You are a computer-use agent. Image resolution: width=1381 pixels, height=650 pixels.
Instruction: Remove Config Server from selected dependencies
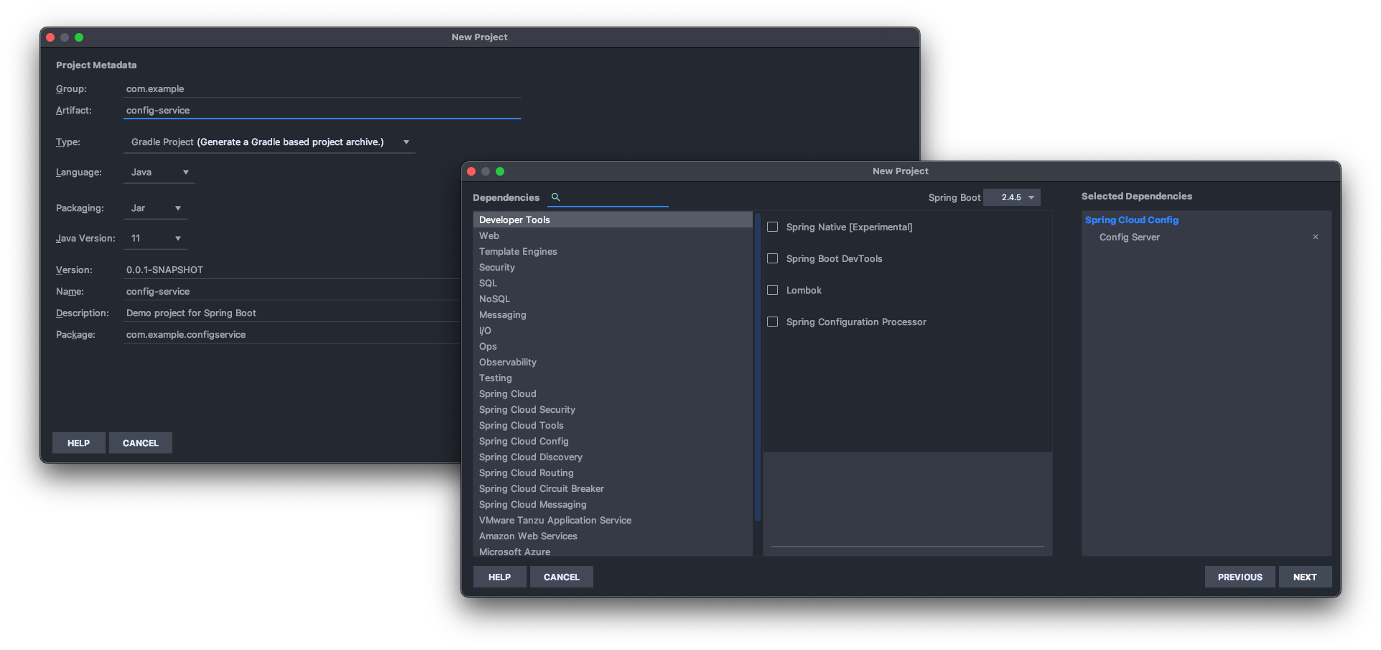point(1315,237)
